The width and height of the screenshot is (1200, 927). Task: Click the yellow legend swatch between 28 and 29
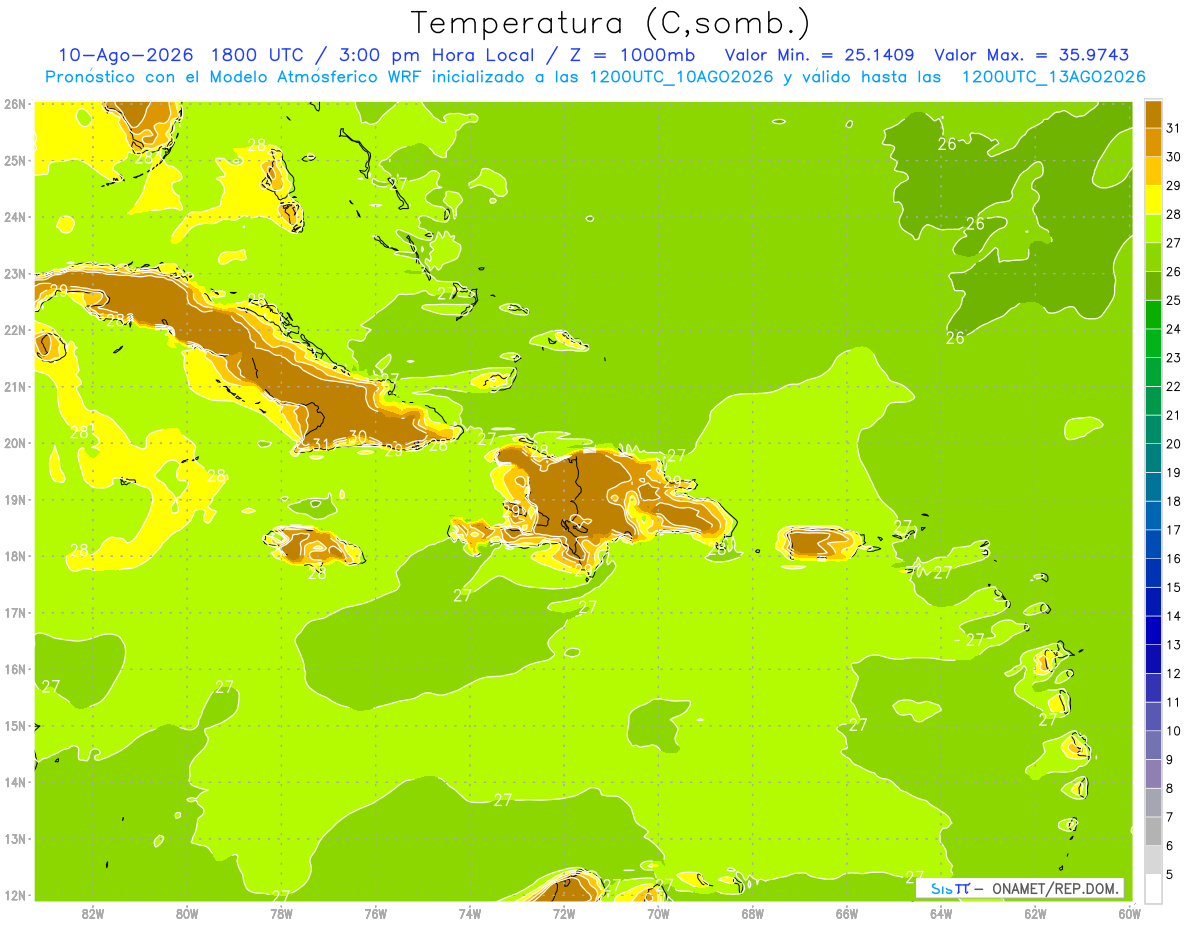[1153, 199]
